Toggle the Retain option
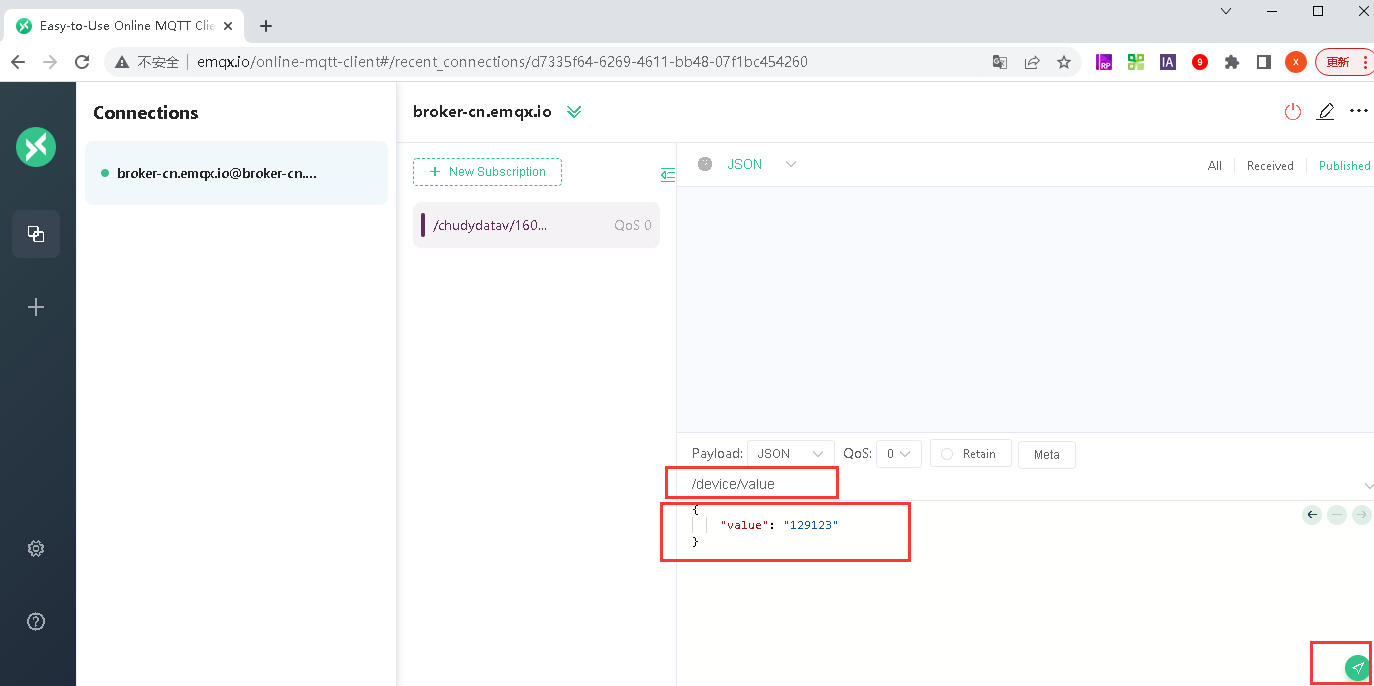 pos(970,454)
